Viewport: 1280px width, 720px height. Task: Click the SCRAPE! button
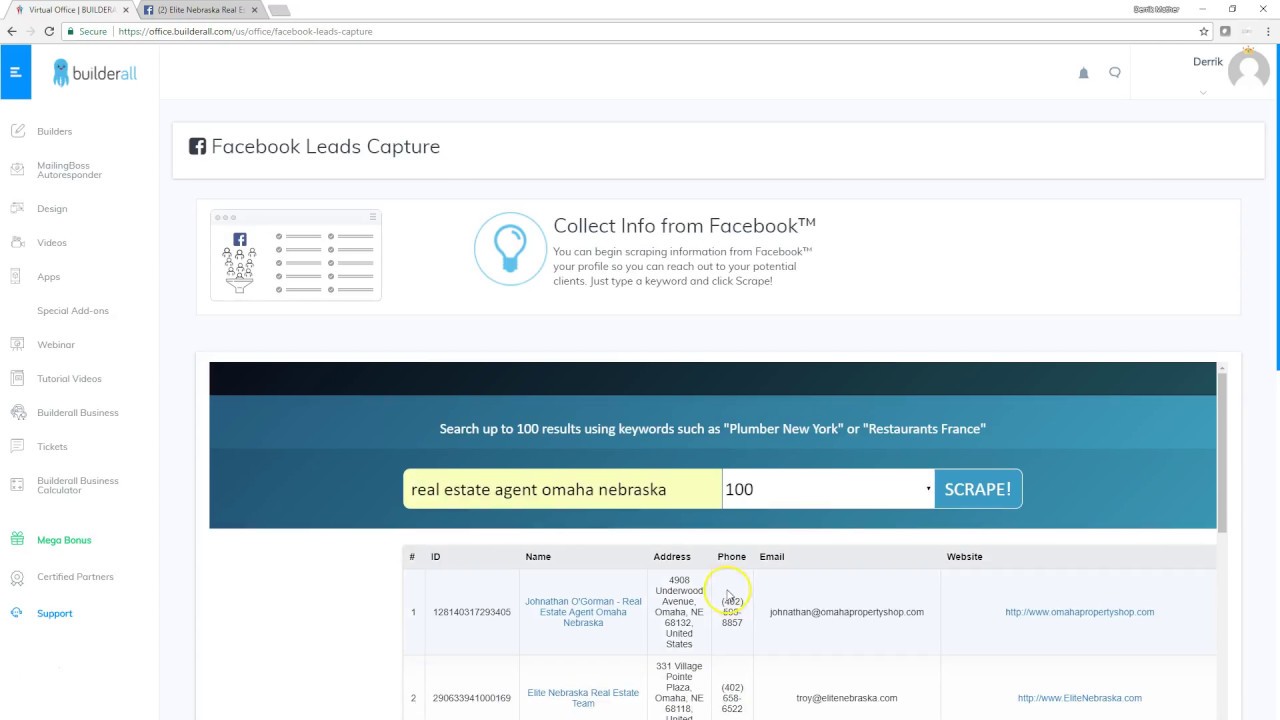(x=978, y=489)
